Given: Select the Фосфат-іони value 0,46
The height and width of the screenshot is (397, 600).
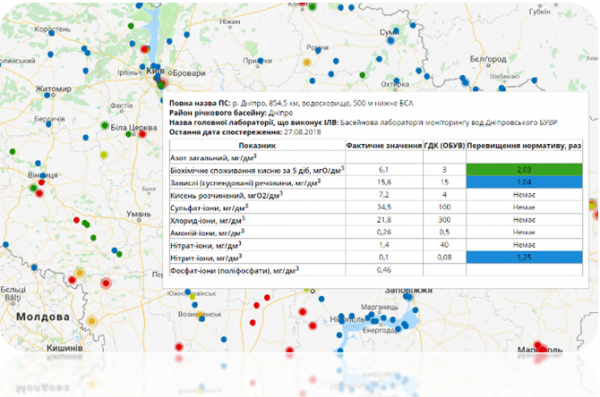Looking at the screenshot, I should 384,270.
